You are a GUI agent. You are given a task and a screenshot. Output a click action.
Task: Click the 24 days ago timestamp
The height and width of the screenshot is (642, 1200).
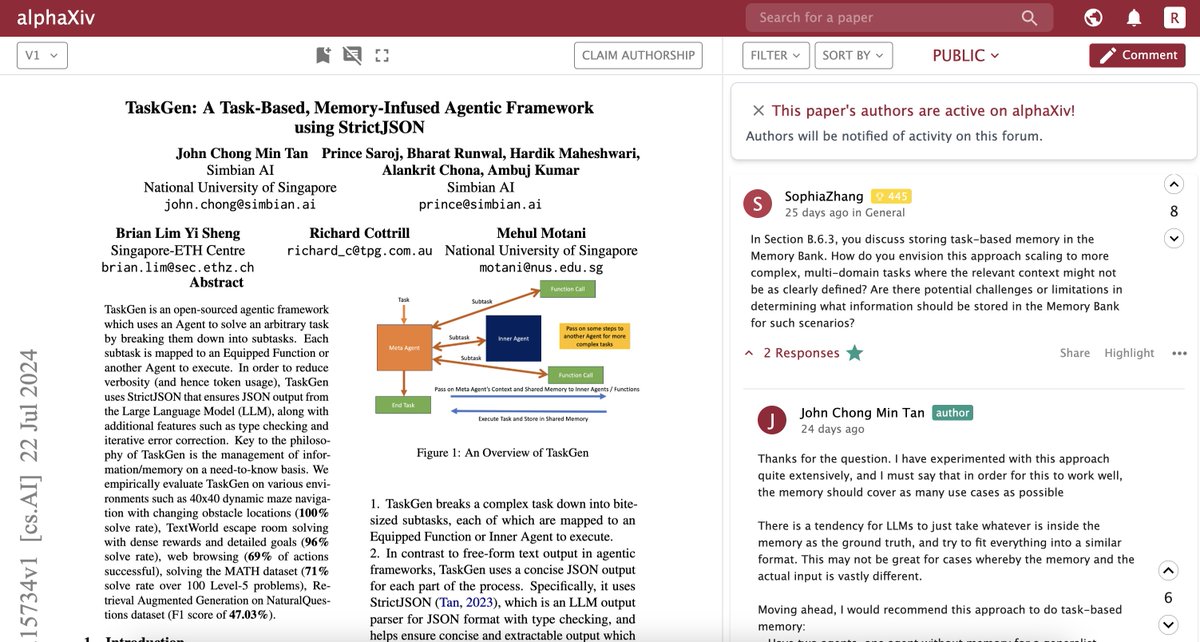coord(832,429)
